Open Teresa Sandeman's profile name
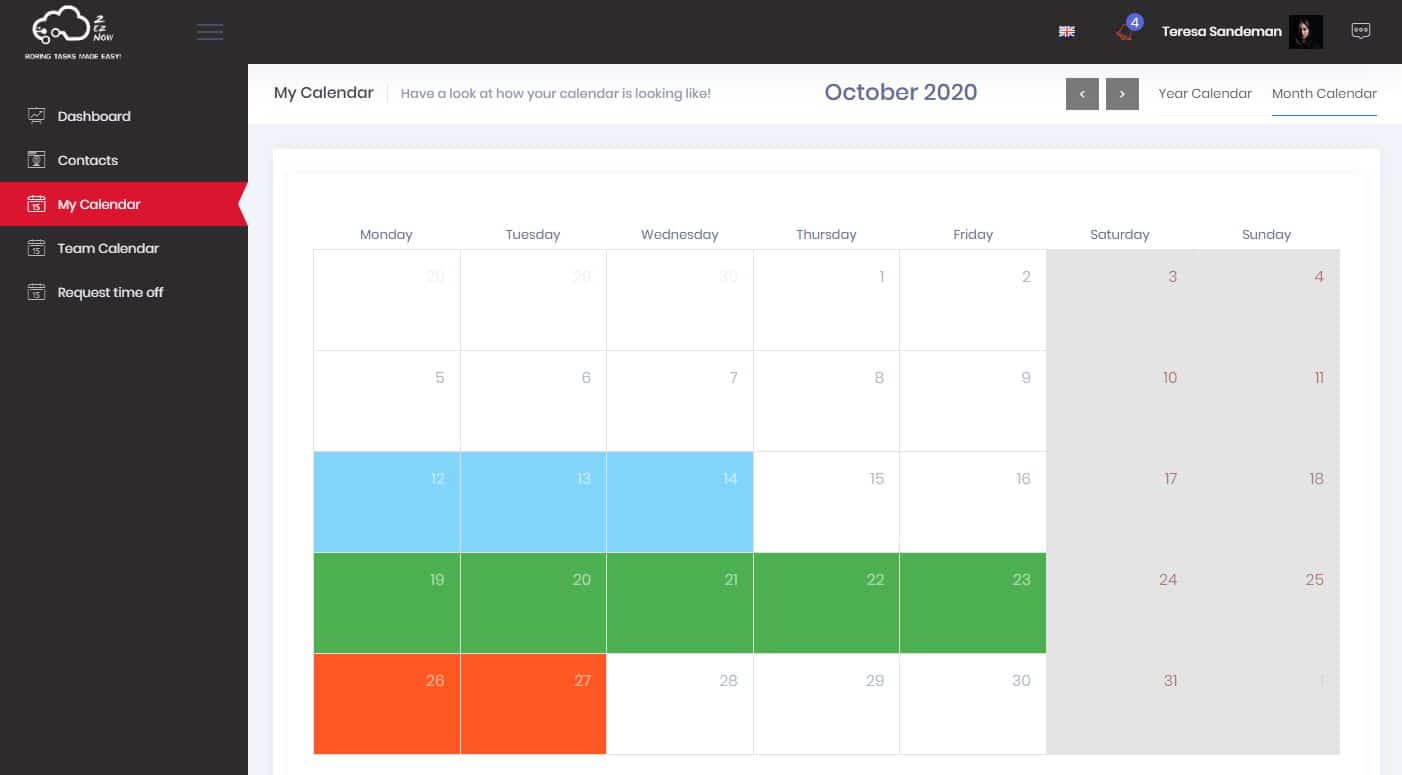Viewport: 1402px width, 775px height. [1221, 31]
